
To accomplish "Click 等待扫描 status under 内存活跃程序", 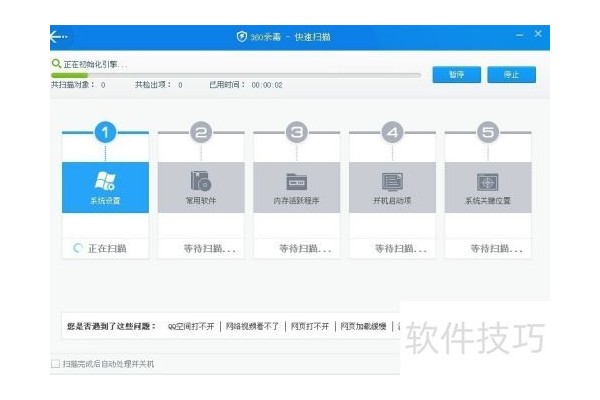I will pos(305,249).
